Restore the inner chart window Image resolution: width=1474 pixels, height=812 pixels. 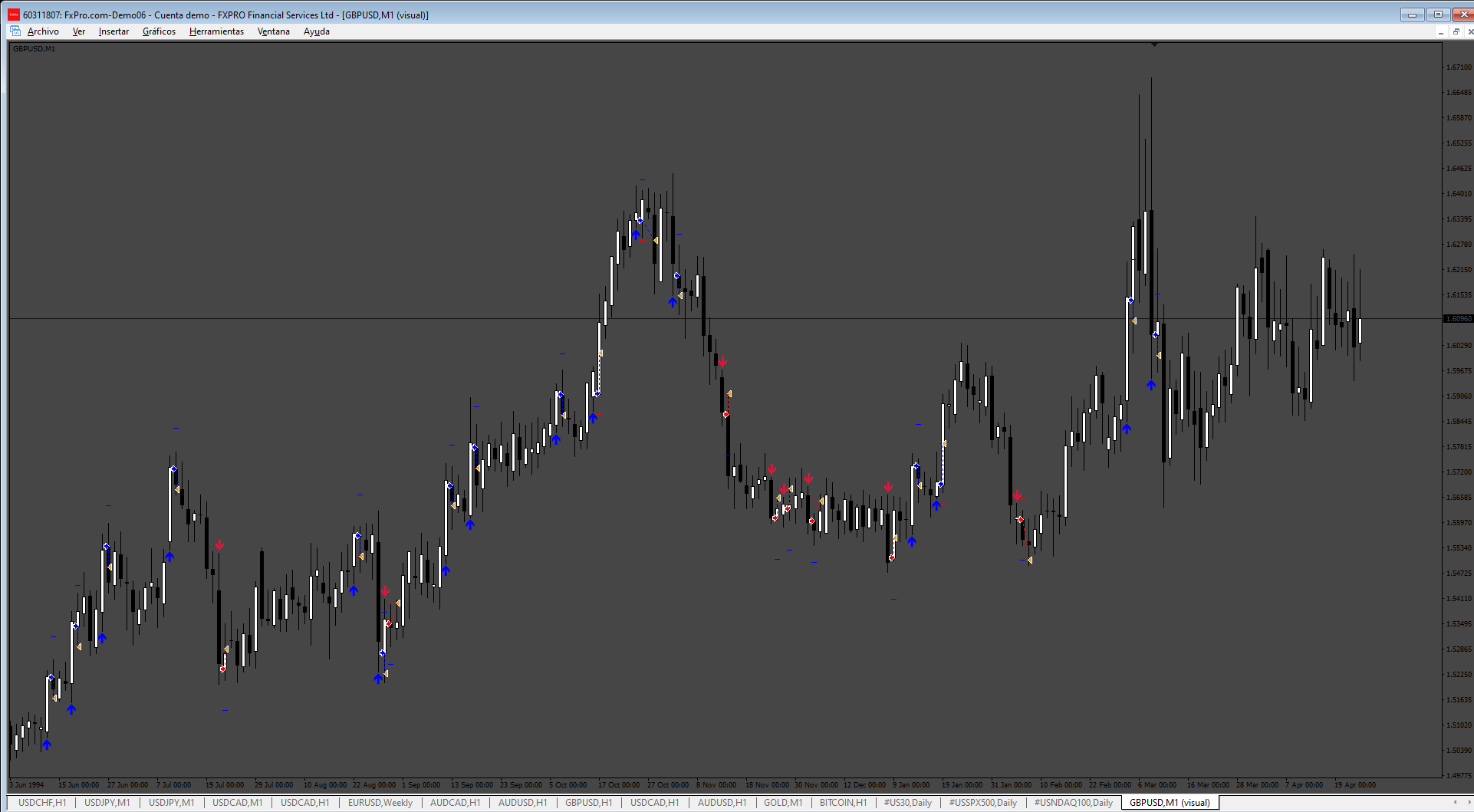click(x=1456, y=31)
